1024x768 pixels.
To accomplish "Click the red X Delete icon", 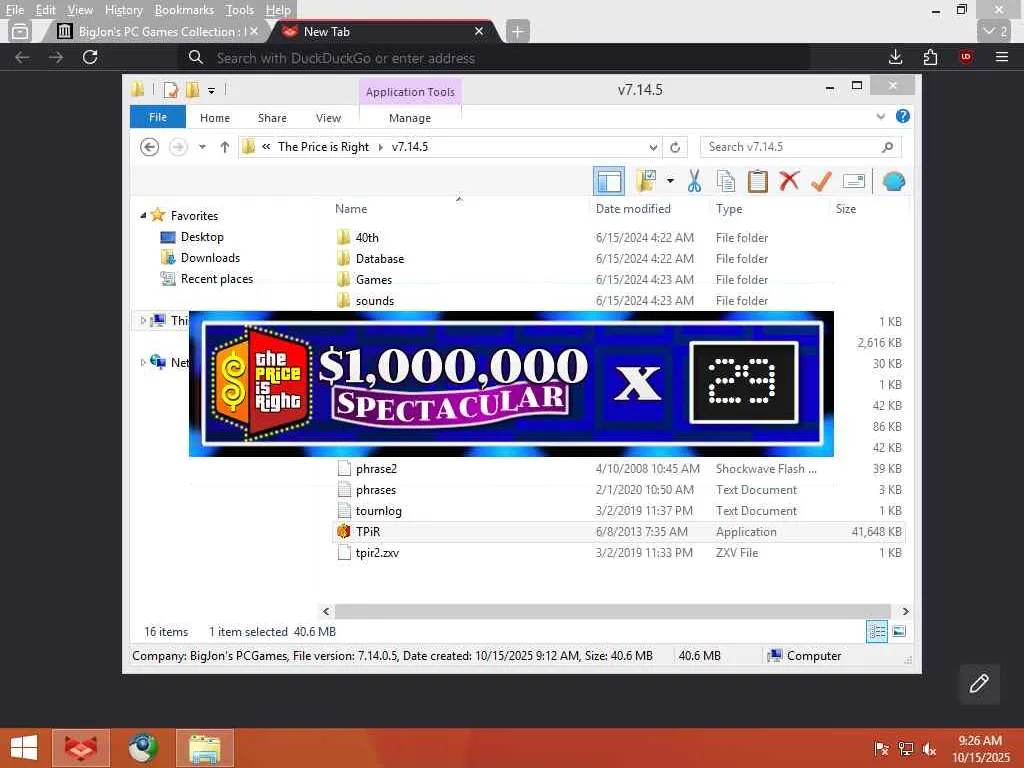I will pyautogui.click(x=789, y=181).
